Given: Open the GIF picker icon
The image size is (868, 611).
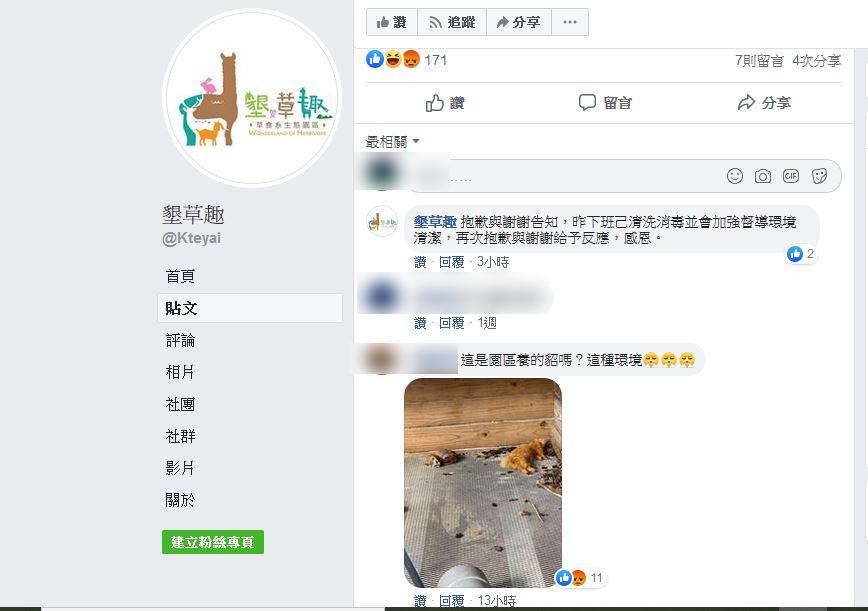Looking at the screenshot, I should tap(790, 176).
